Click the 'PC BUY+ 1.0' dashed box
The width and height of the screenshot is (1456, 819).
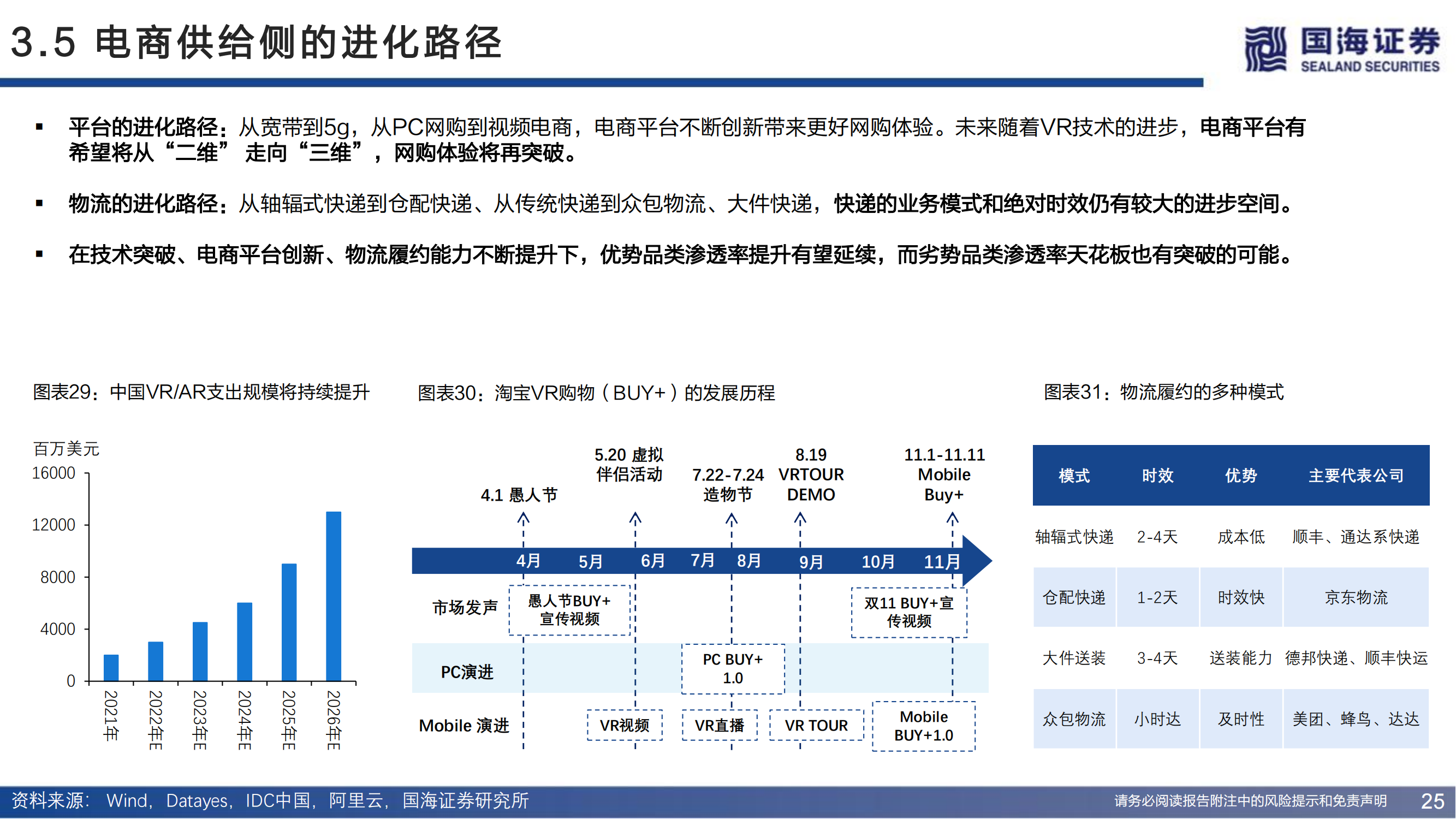pos(733,669)
